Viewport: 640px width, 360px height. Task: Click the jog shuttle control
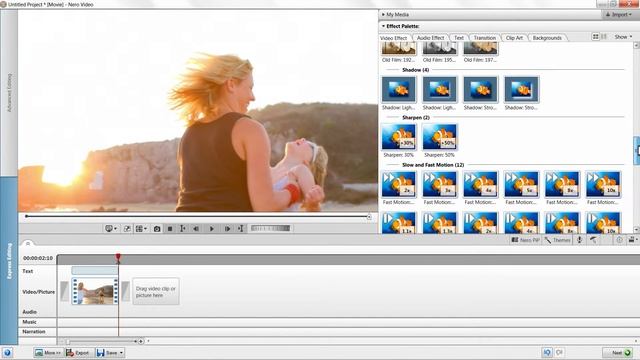coord(270,228)
